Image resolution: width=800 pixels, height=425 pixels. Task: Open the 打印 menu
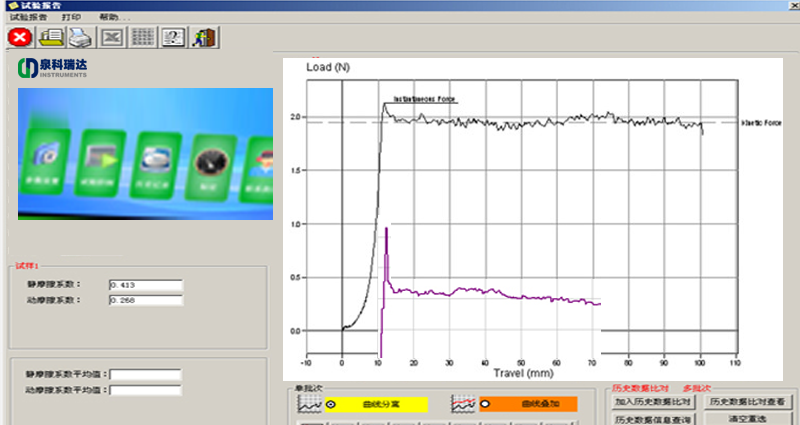[x=72, y=17]
